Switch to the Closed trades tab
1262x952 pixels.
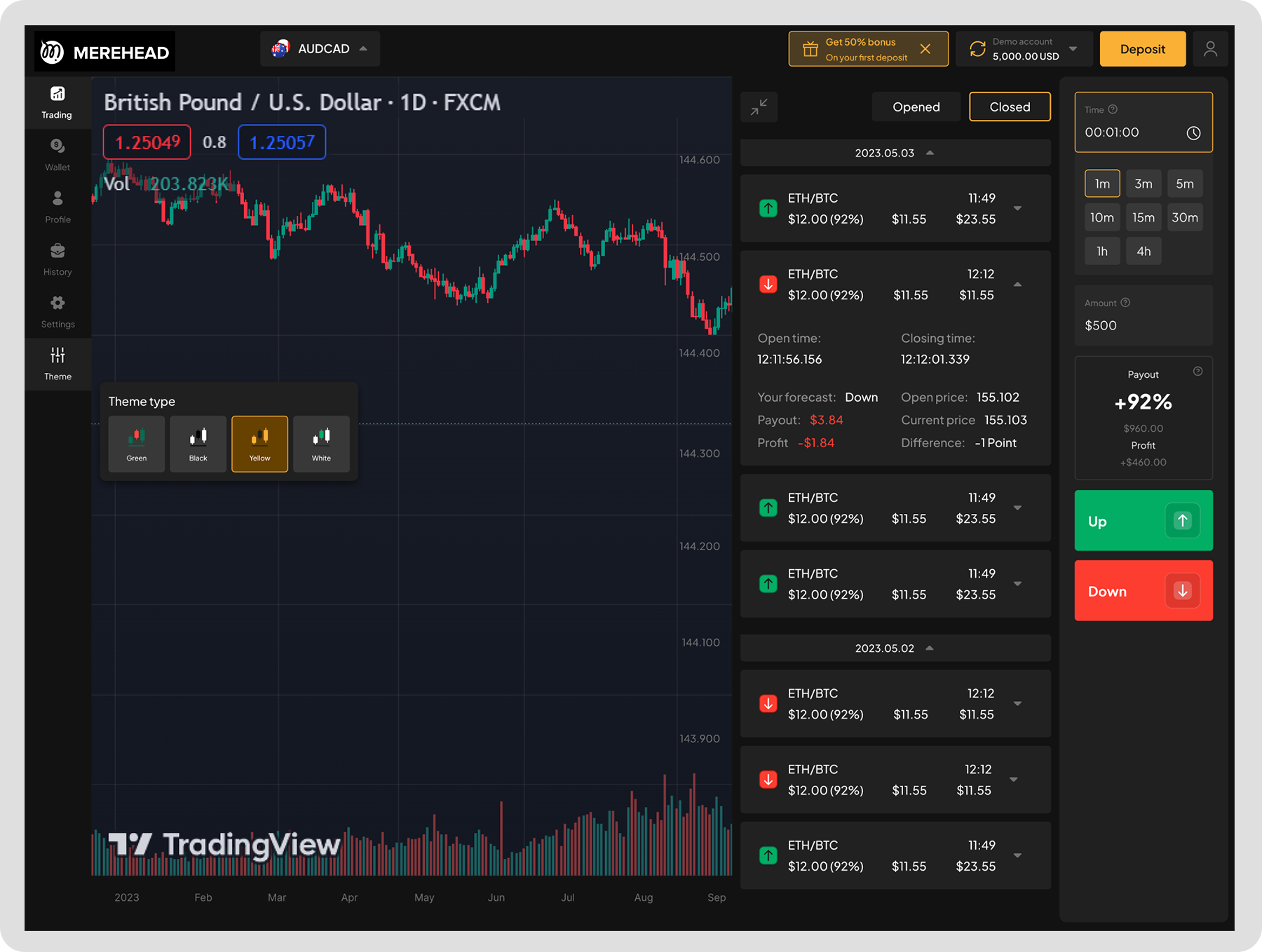[1010, 107]
